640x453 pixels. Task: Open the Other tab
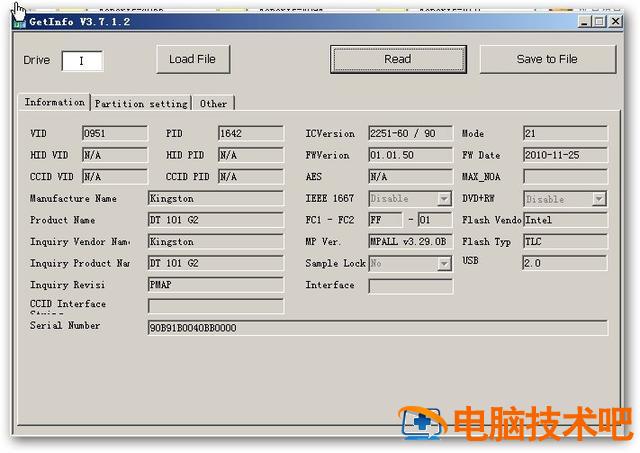coord(213,104)
